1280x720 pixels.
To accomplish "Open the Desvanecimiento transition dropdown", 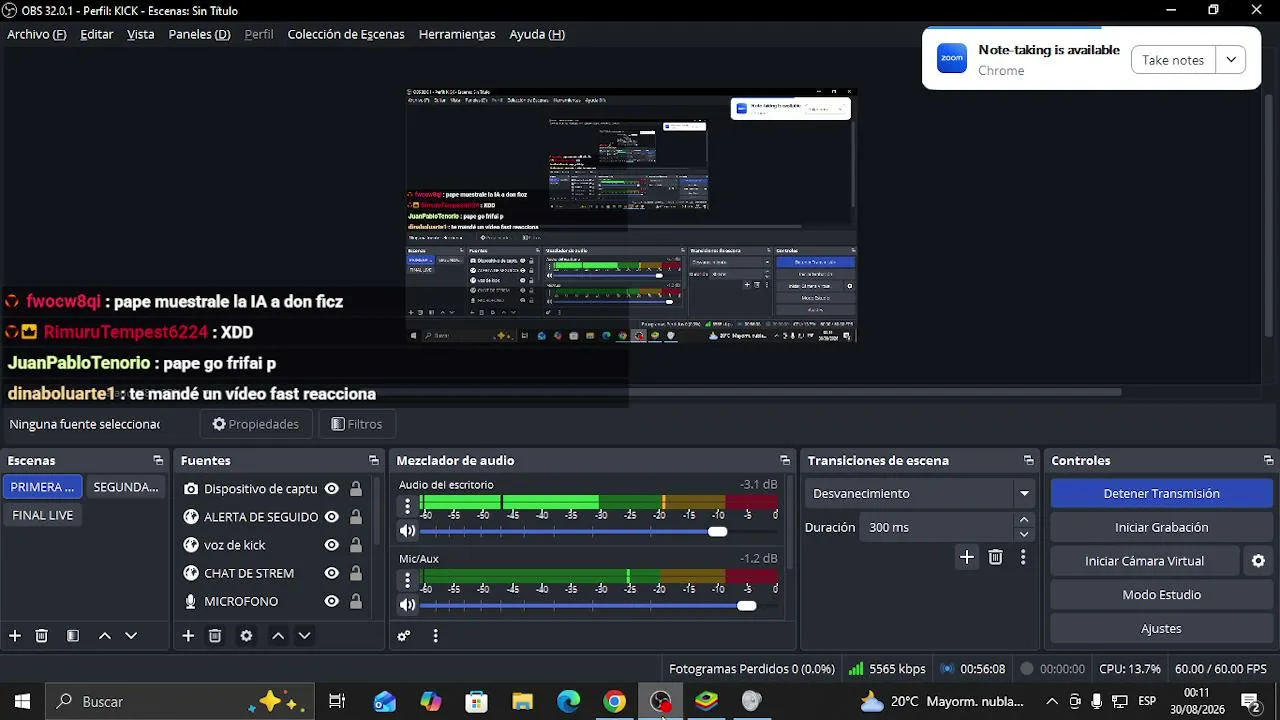I will [x=921, y=493].
